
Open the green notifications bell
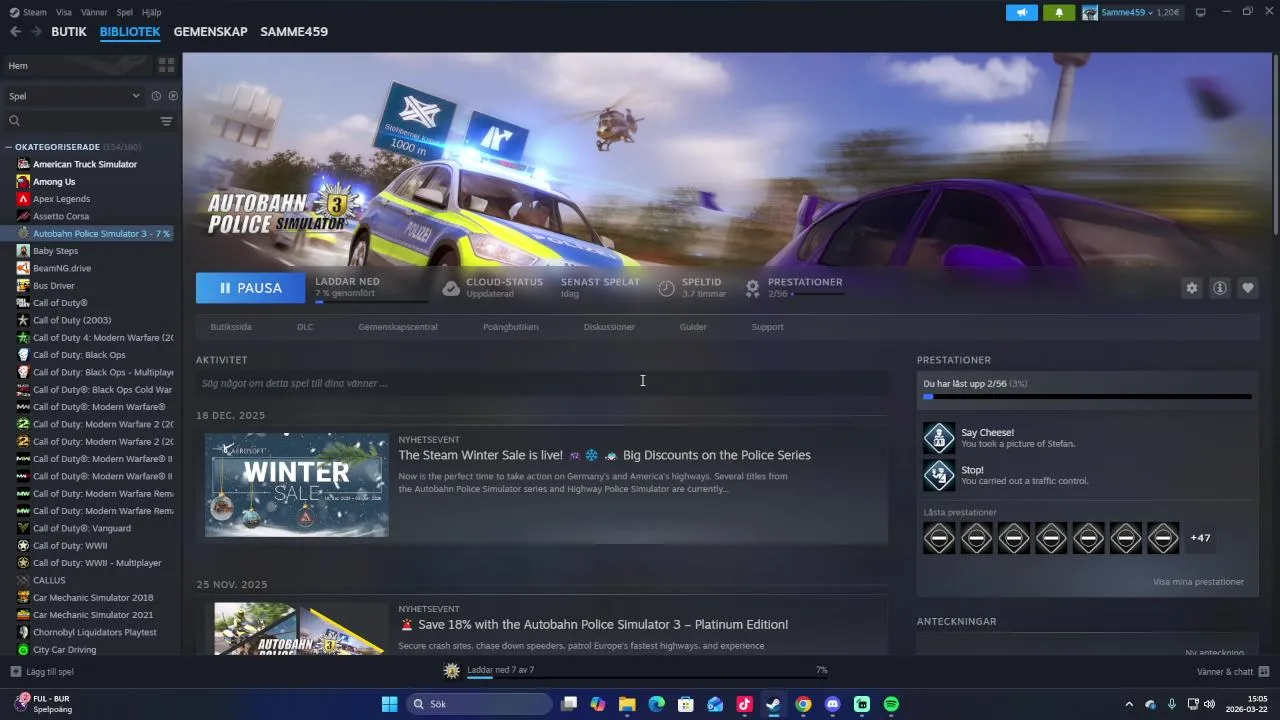click(x=1058, y=12)
